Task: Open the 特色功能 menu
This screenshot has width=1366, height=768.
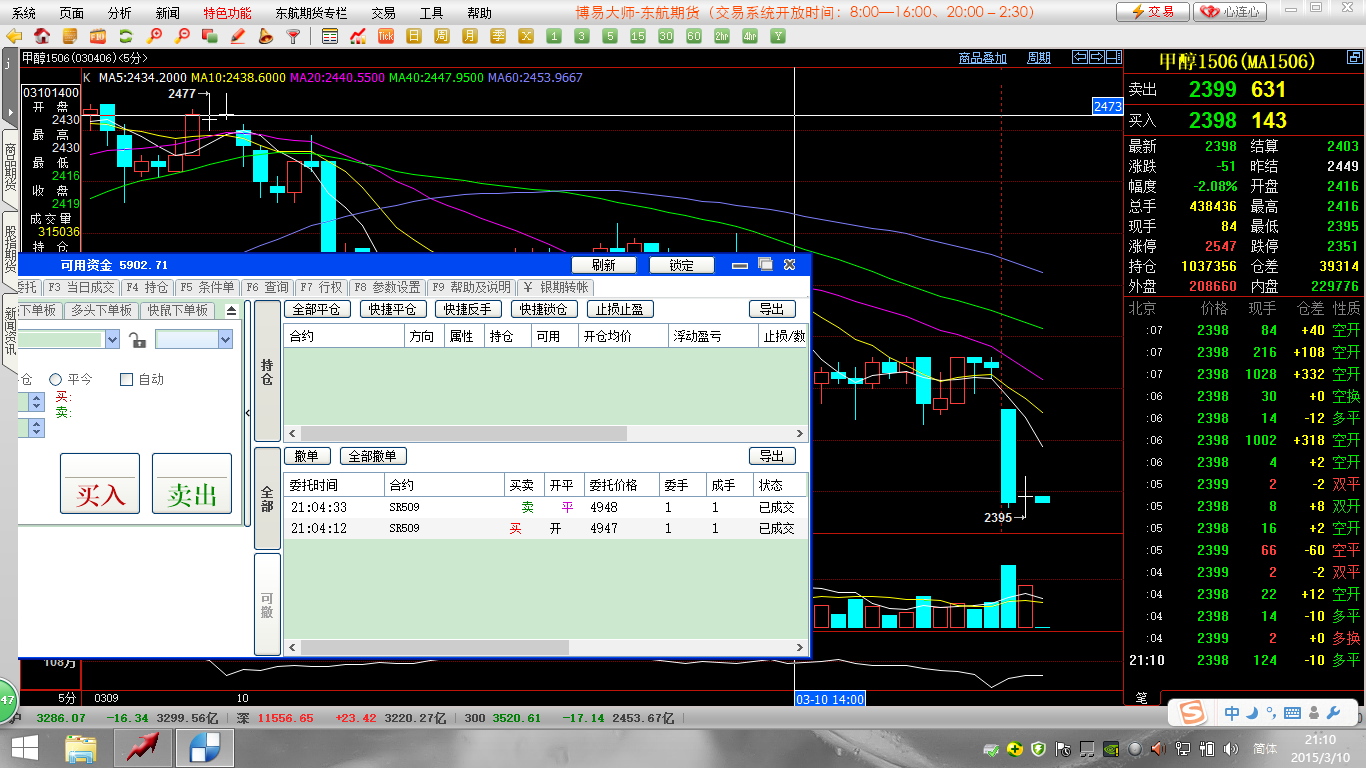Action: point(227,13)
